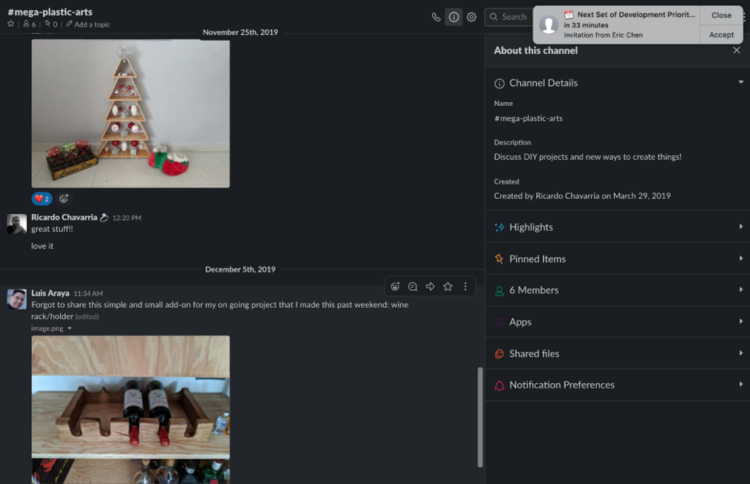Select the channel description text
Screen dimensions: 750x484
point(587,157)
